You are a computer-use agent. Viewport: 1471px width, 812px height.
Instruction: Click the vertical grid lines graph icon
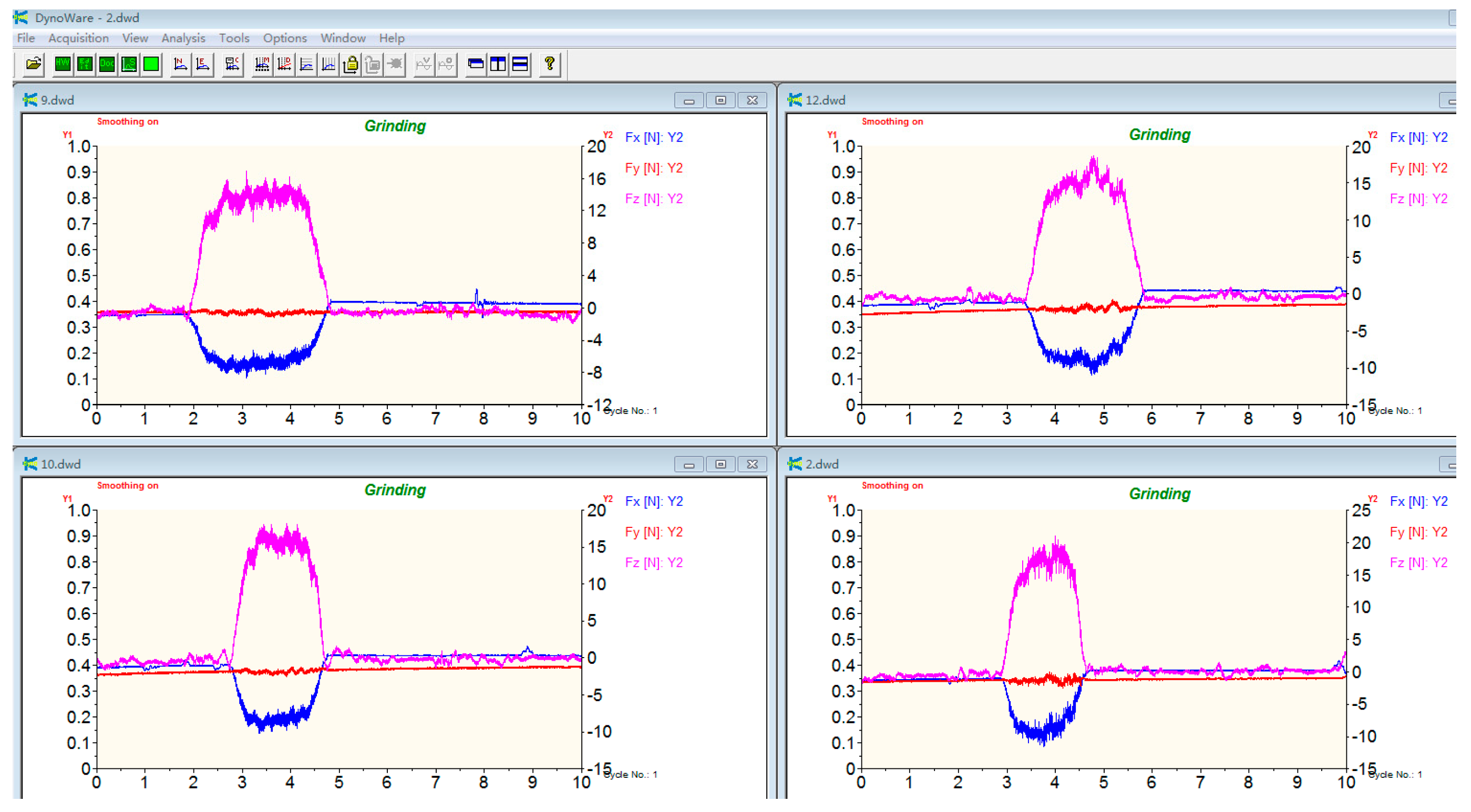point(329,64)
